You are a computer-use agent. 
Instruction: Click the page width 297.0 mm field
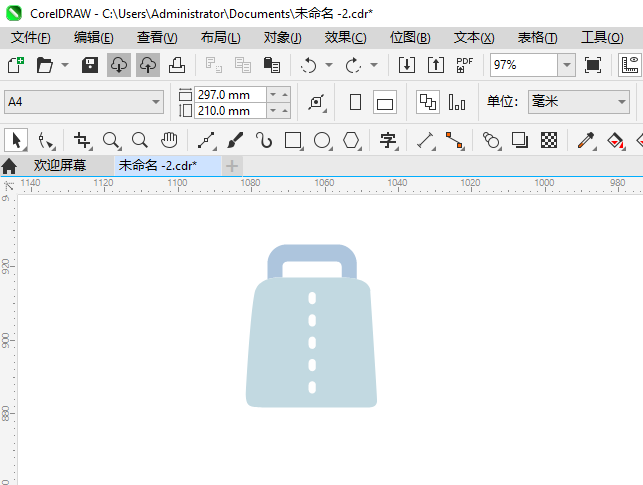[x=230, y=95]
